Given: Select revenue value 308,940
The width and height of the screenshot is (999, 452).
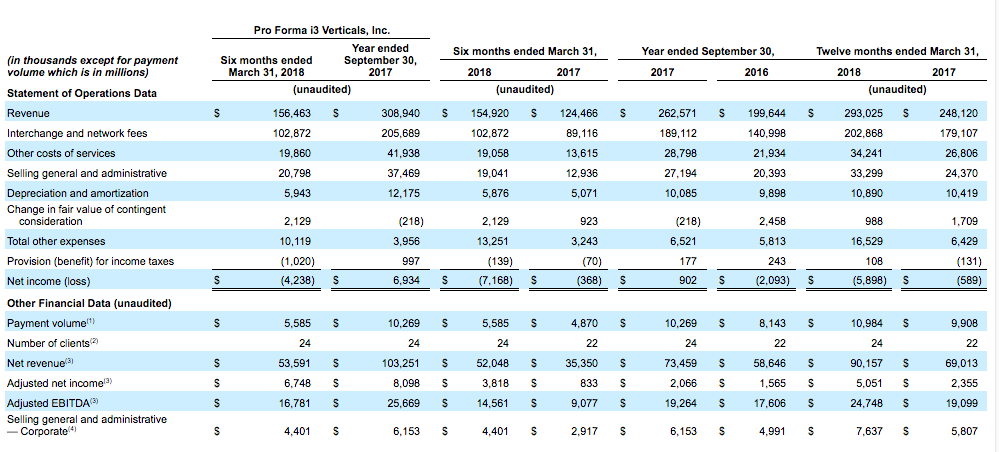Looking at the screenshot, I should (402, 113).
